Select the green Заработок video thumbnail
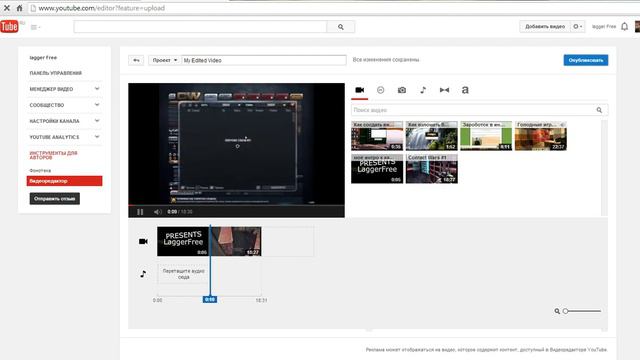640x360 pixels. 486,136
